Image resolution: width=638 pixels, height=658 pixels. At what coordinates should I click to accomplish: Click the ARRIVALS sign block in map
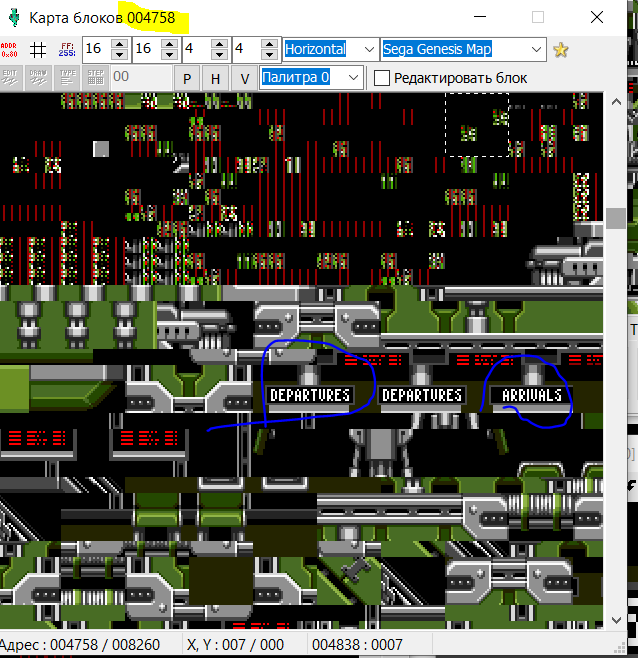coord(532,395)
